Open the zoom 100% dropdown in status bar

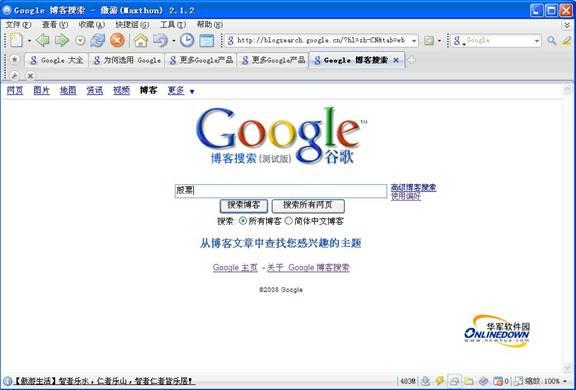565,382
